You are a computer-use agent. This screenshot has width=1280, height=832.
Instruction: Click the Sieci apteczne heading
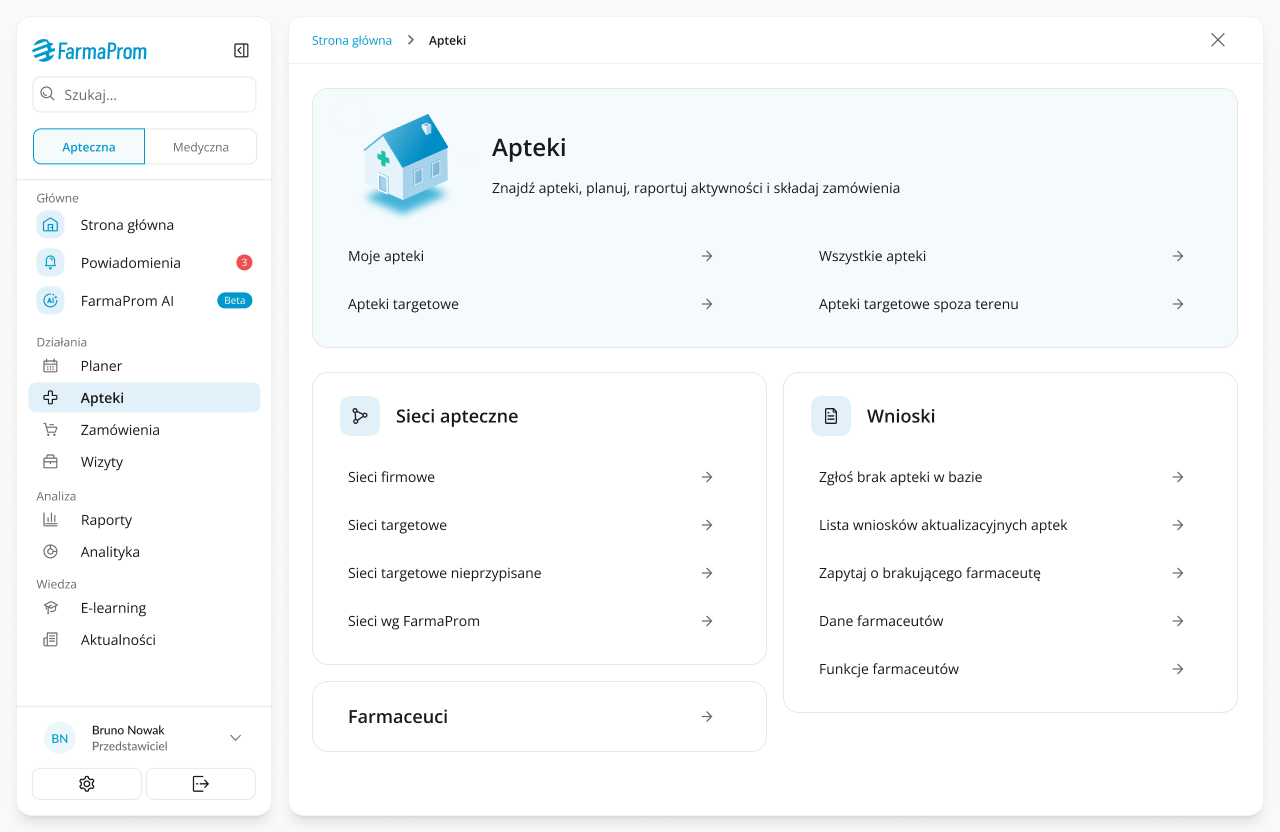pyautogui.click(x=457, y=416)
